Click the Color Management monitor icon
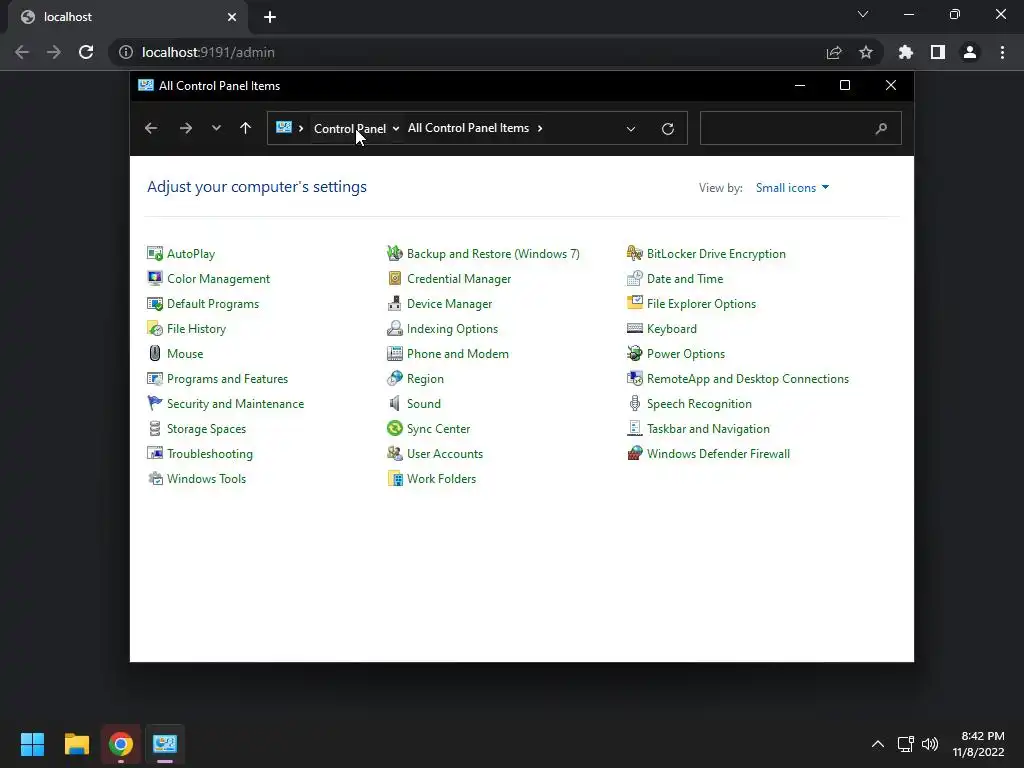 click(155, 278)
